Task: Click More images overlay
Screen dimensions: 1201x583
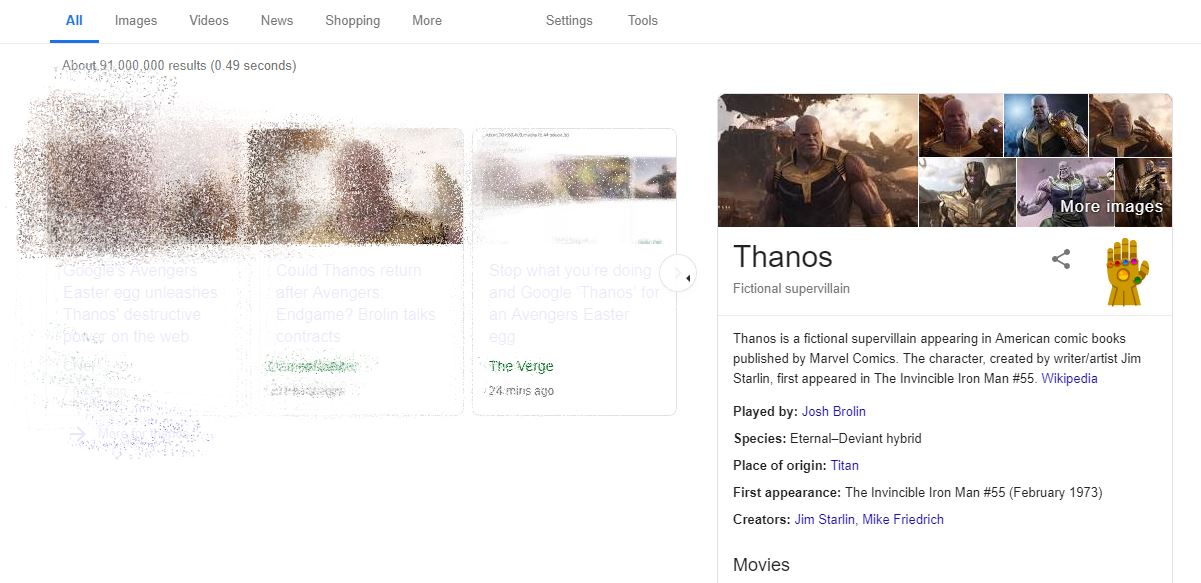Action: coord(1111,207)
